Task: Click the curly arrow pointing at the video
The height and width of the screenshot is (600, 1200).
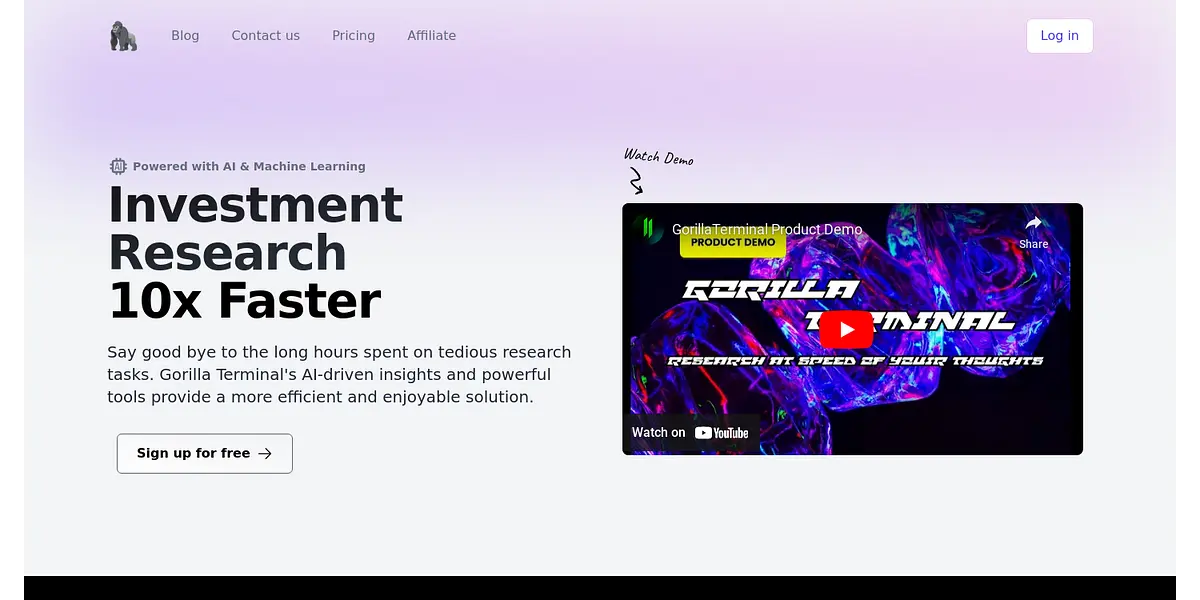Action: coord(635,181)
